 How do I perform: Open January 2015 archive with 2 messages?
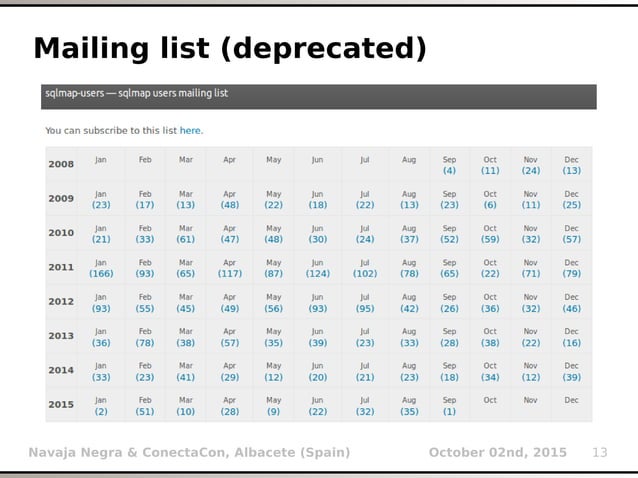[x=101, y=412]
